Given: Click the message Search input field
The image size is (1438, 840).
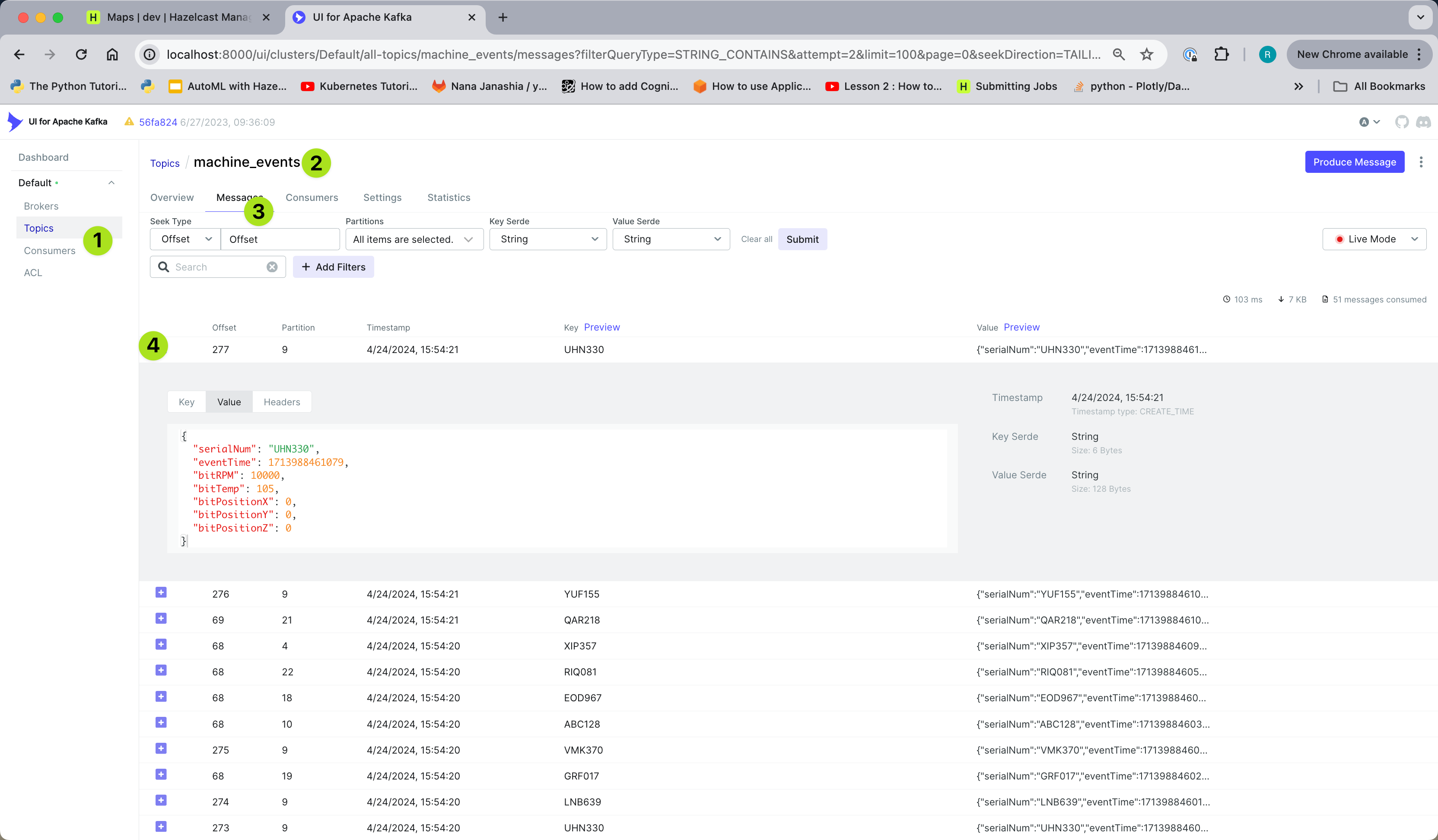Looking at the screenshot, I should [217, 267].
